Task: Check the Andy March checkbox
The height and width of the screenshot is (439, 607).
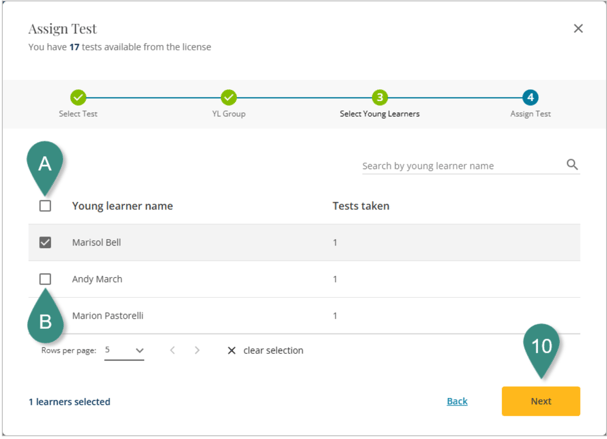Action: [45, 279]
